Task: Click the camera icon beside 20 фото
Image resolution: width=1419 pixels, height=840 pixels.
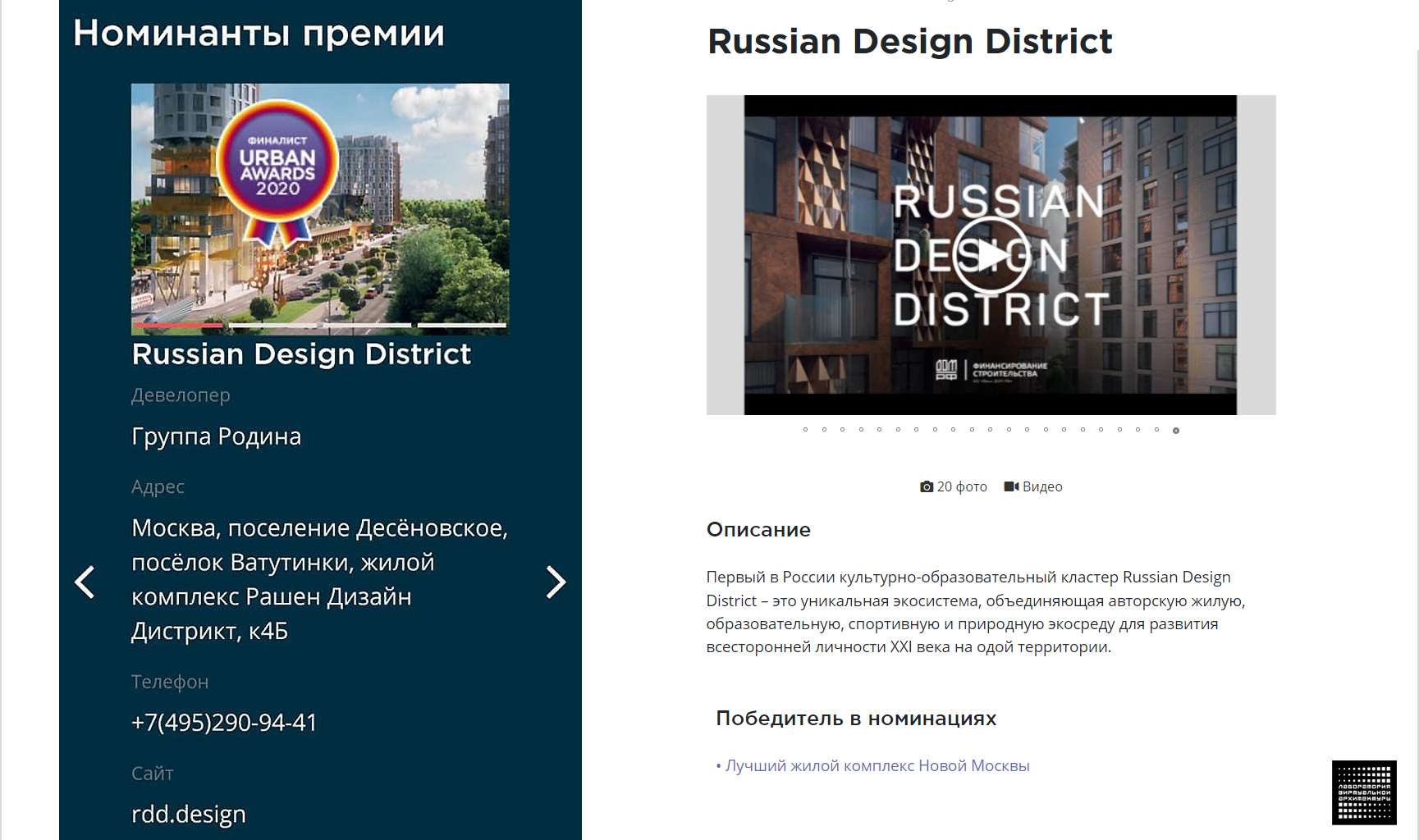Action: [927, 486]
